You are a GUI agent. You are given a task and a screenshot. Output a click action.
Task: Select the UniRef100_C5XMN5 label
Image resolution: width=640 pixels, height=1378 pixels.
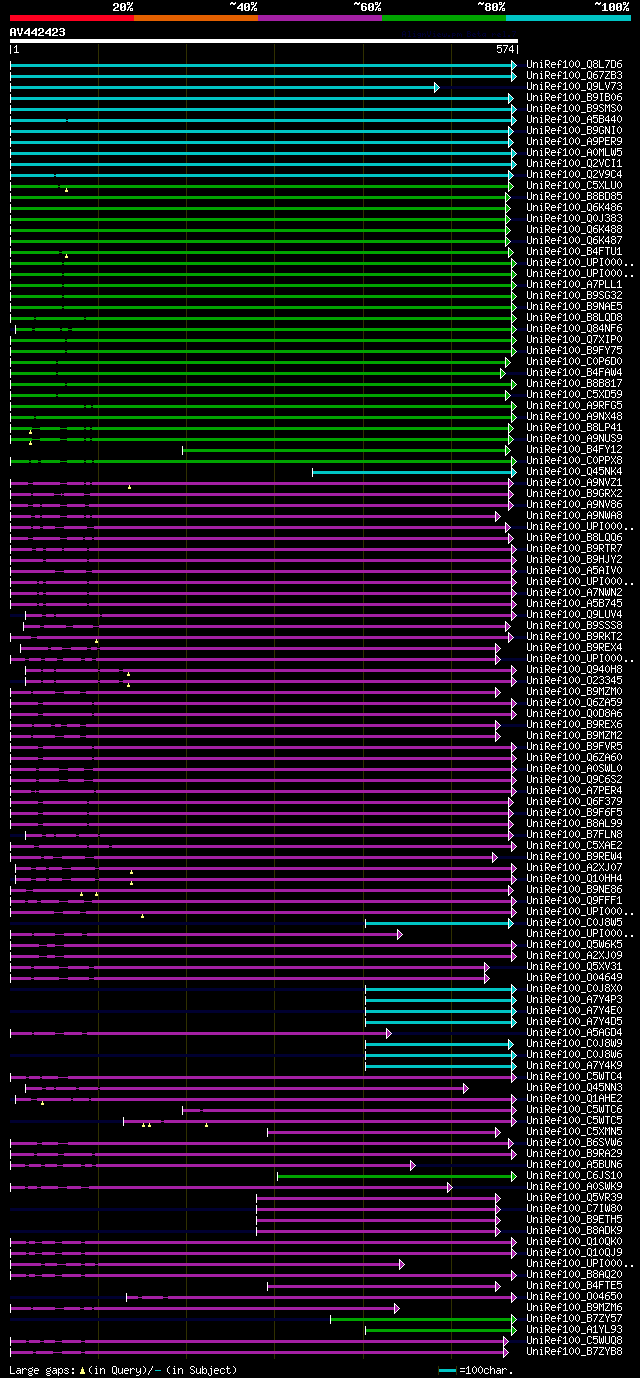(574, 1132)
